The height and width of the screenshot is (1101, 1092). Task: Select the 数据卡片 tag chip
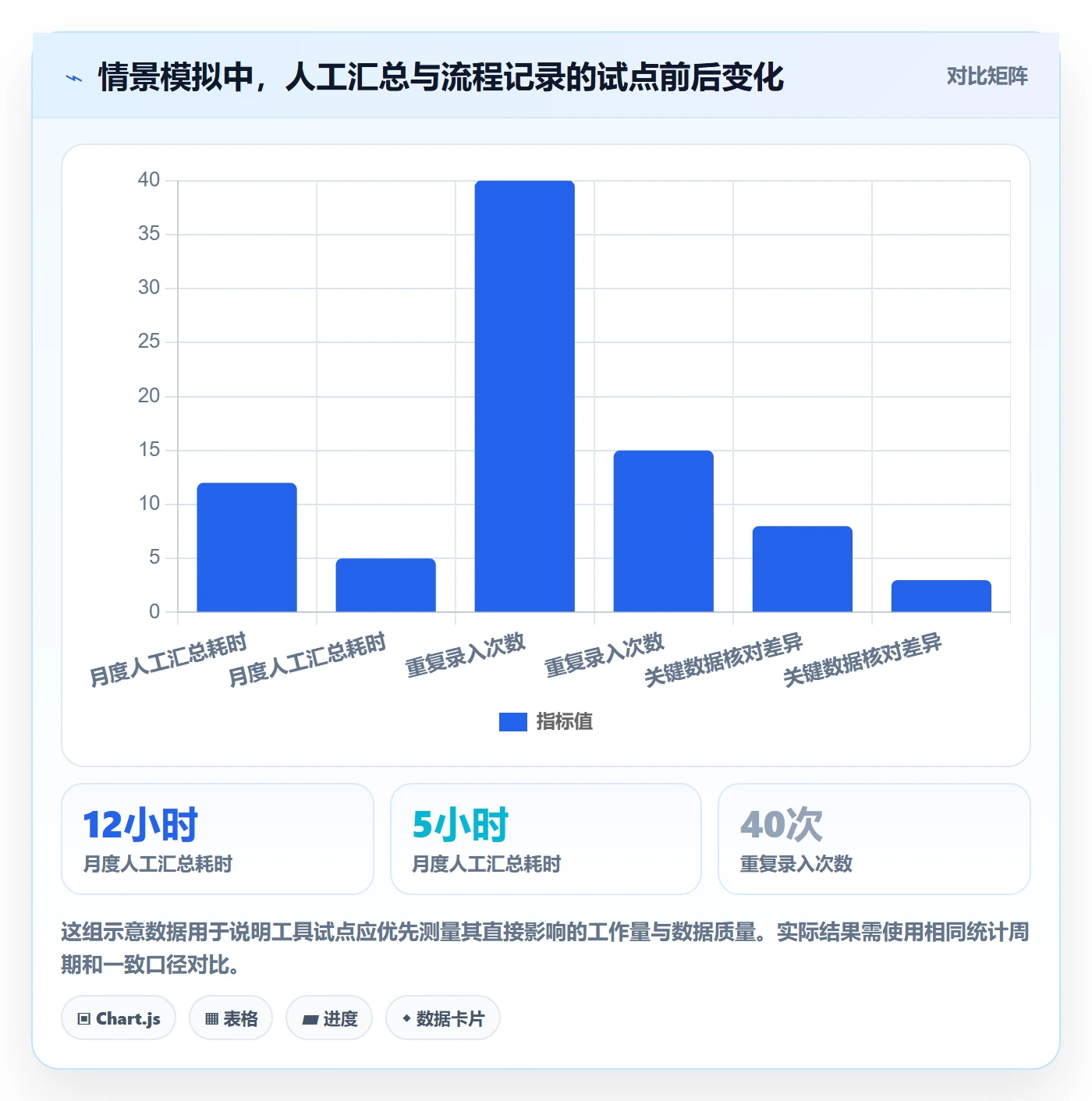point(443,1018)
